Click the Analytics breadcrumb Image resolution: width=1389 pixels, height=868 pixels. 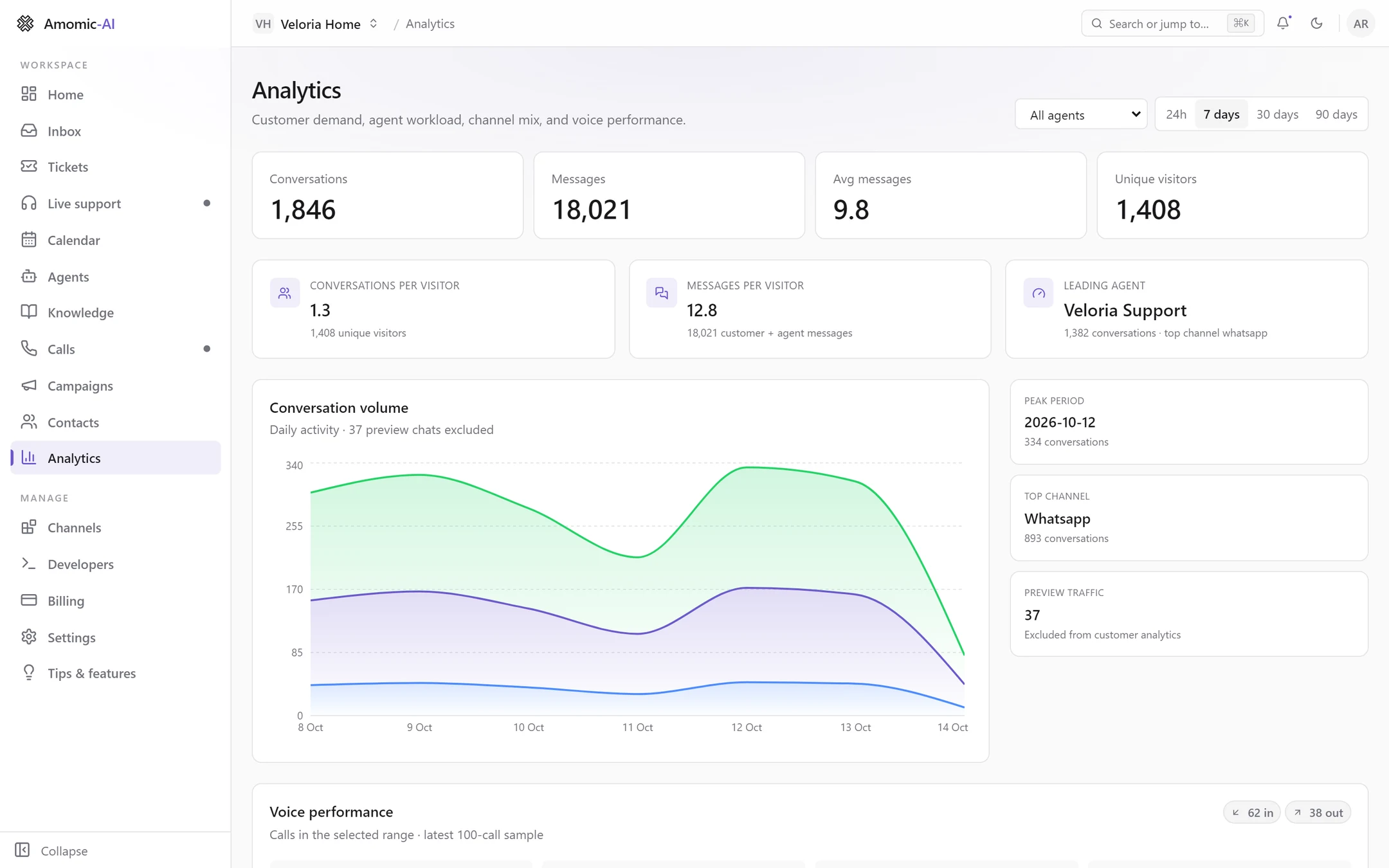point(430,24)
